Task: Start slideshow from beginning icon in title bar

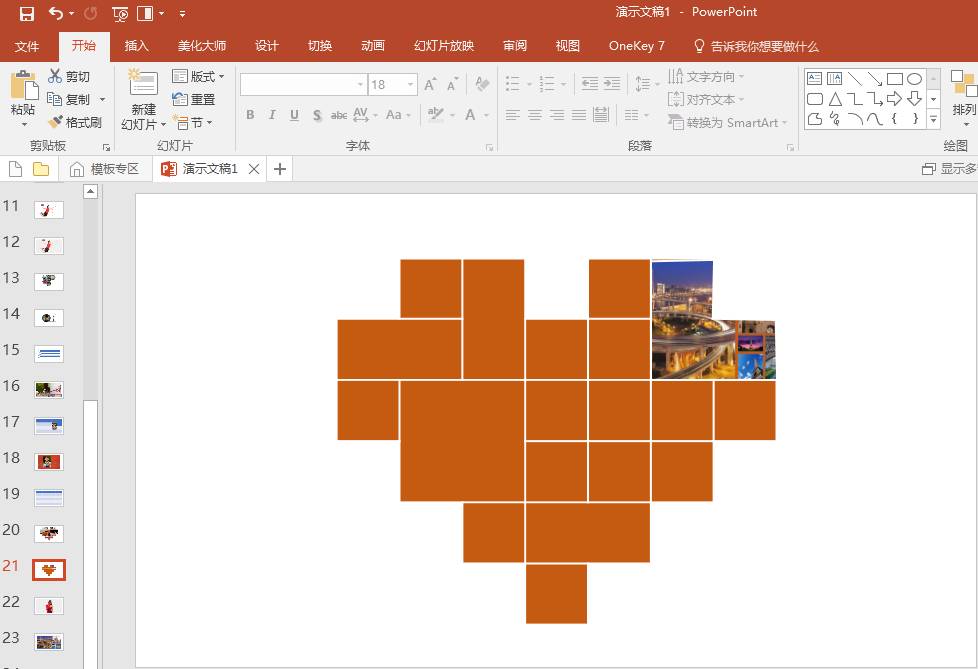Action: pyautogui.click(x=120, y=13)
